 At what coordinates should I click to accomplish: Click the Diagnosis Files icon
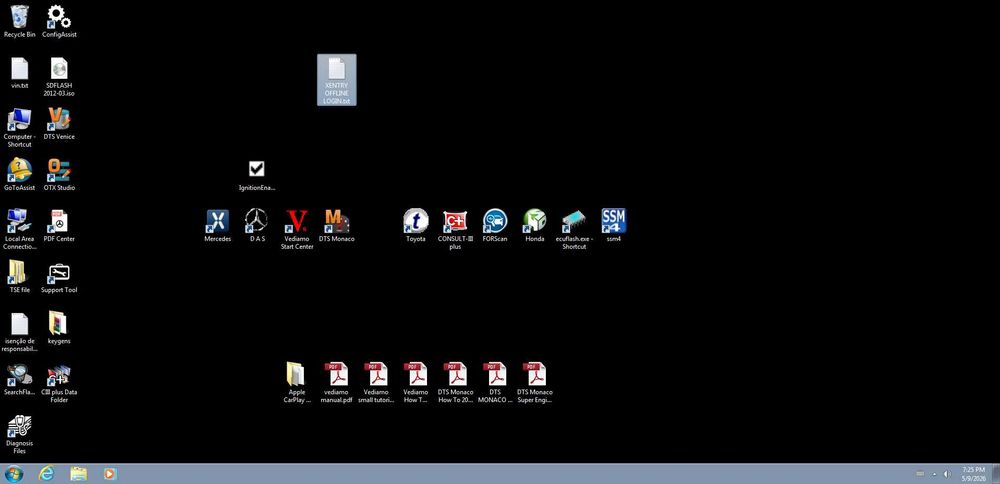[x=20, y=426]
